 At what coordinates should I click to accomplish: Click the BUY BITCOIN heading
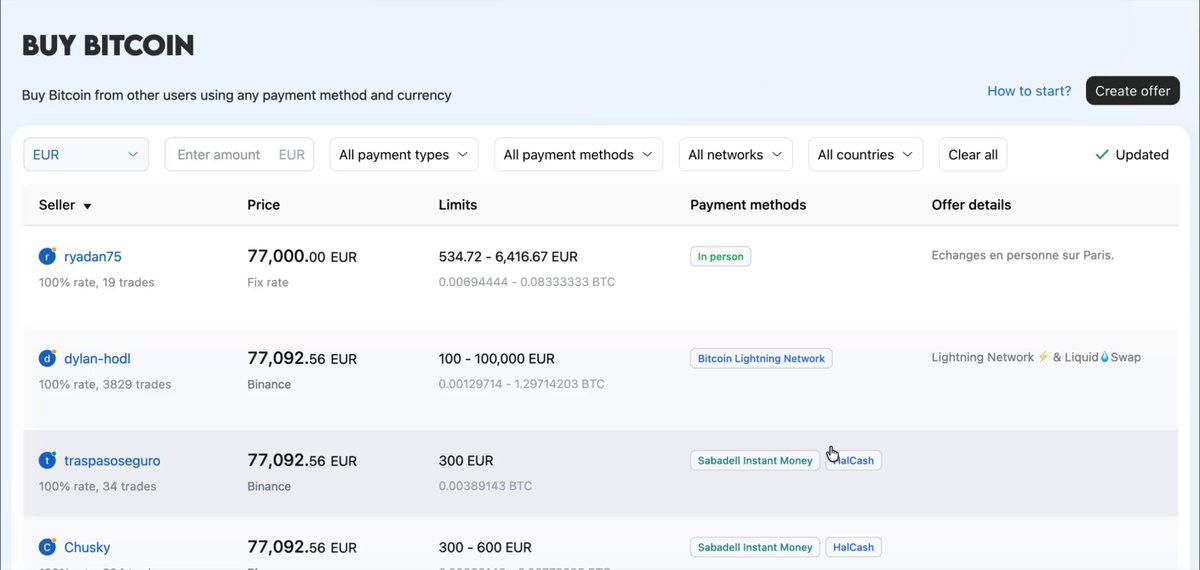click(x=108, y=46)
